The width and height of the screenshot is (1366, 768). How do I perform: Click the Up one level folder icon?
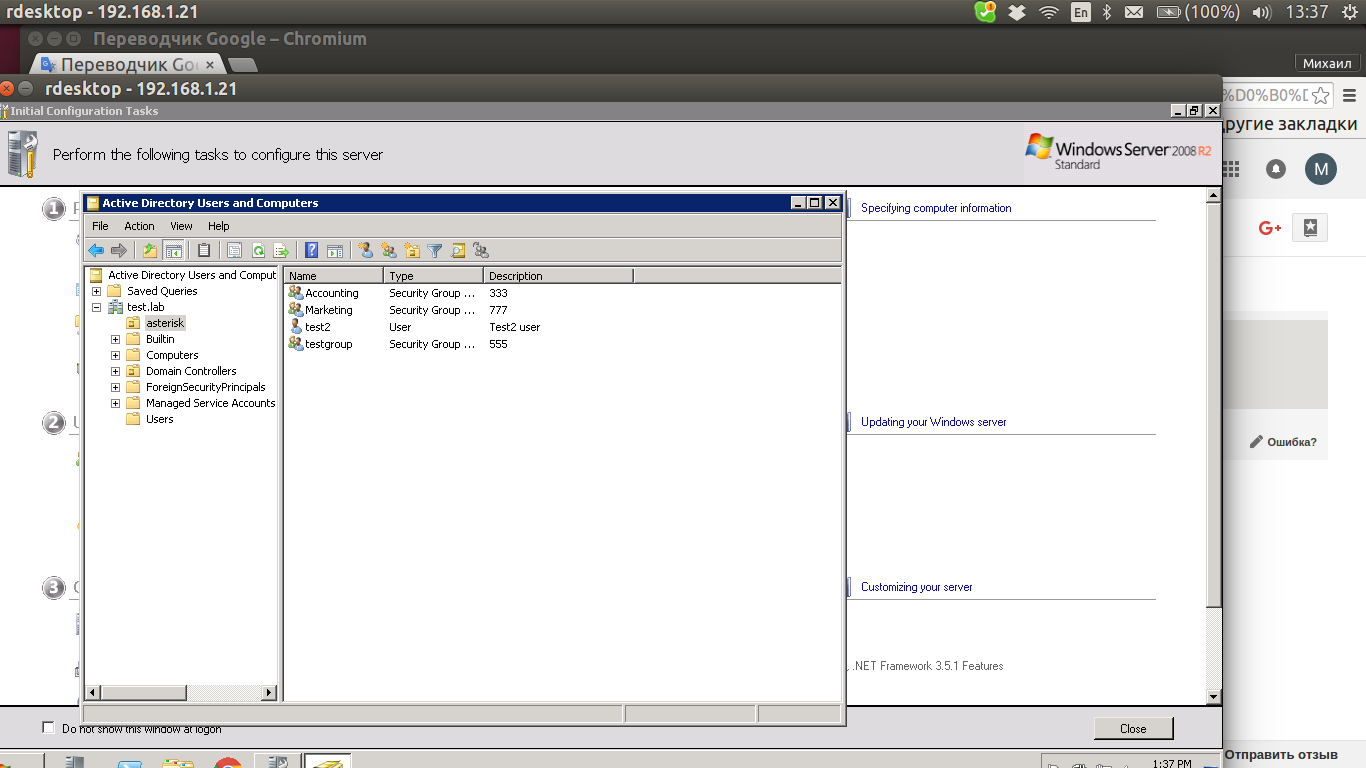point(150,251)
